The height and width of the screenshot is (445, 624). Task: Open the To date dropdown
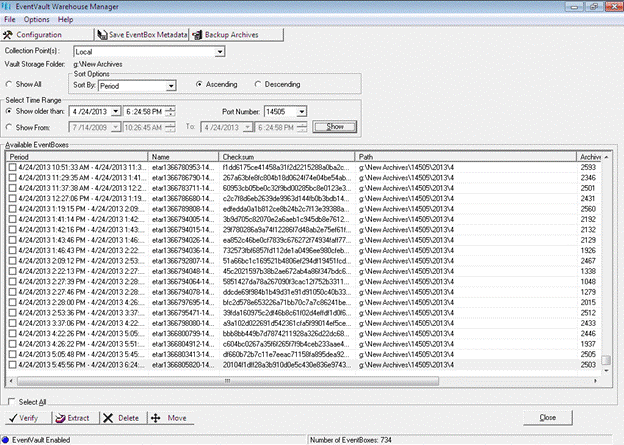tap(248, 128)
